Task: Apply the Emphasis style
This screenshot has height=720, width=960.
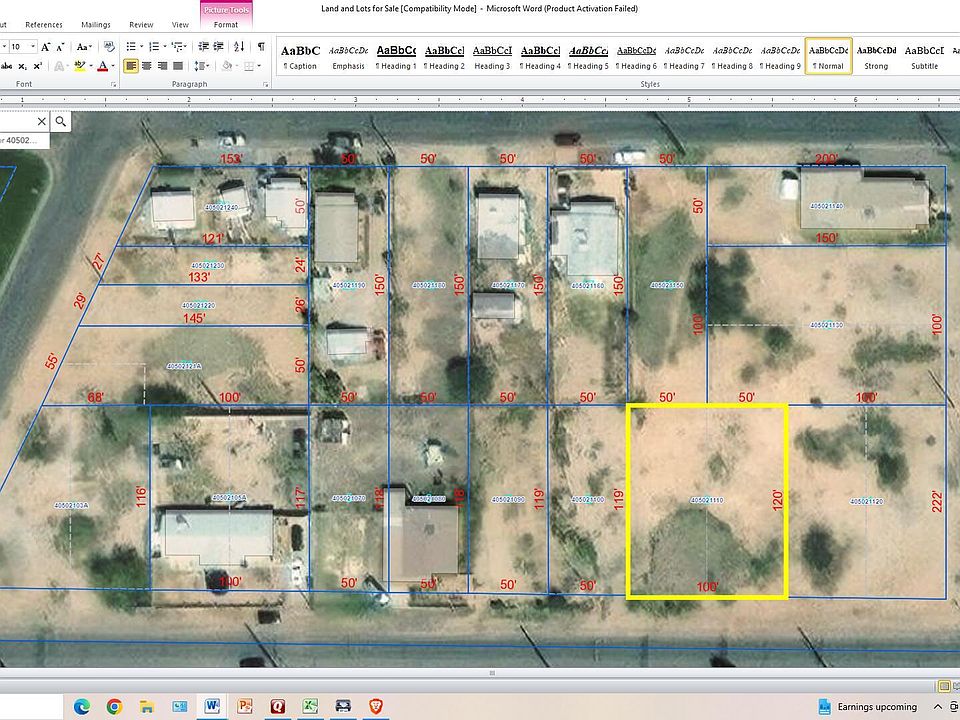Action: pyautogui.click(x=348, y=57)
